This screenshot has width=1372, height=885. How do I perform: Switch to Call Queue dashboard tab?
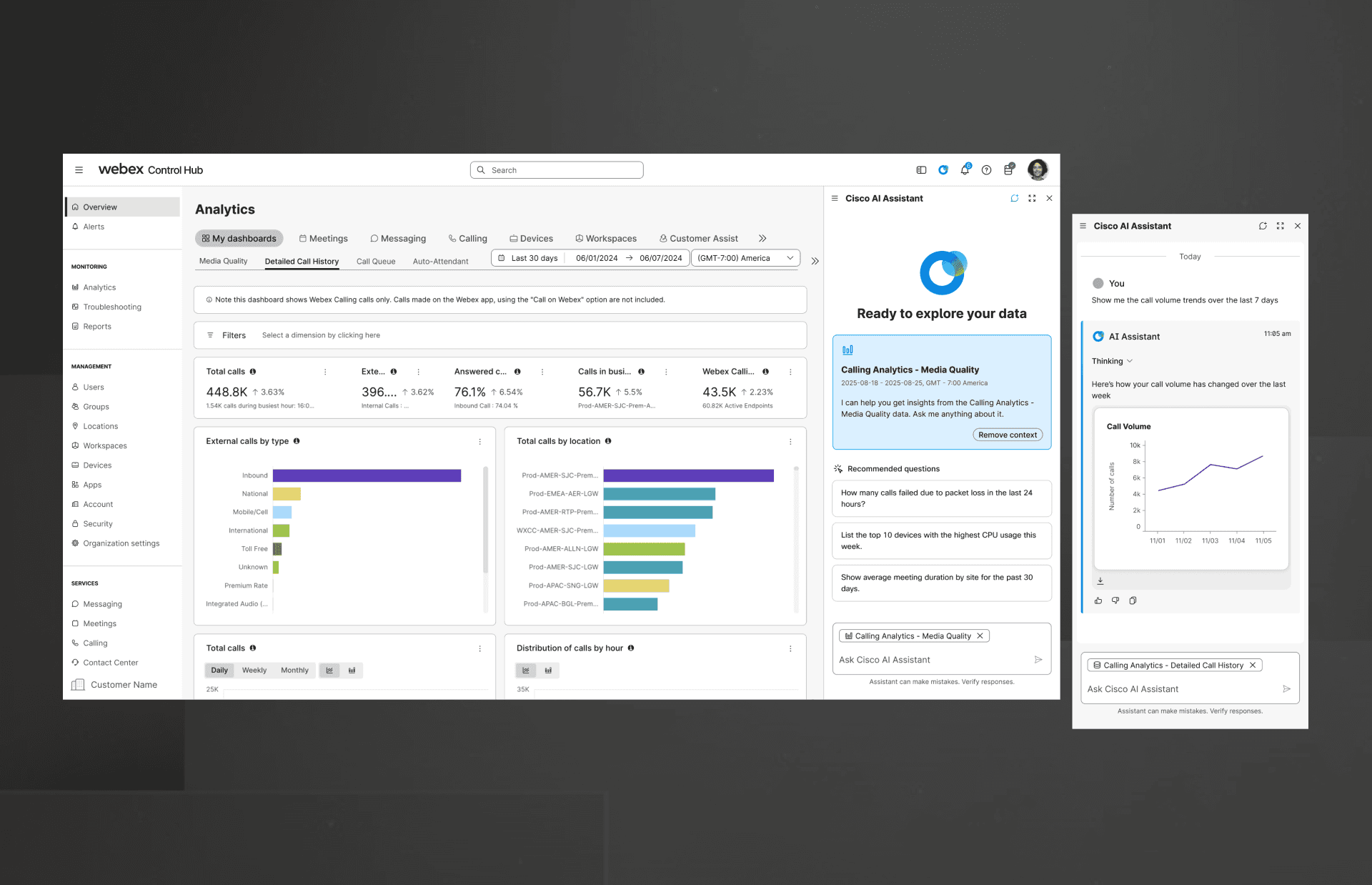pyautogui.click(x=376, y=262)
